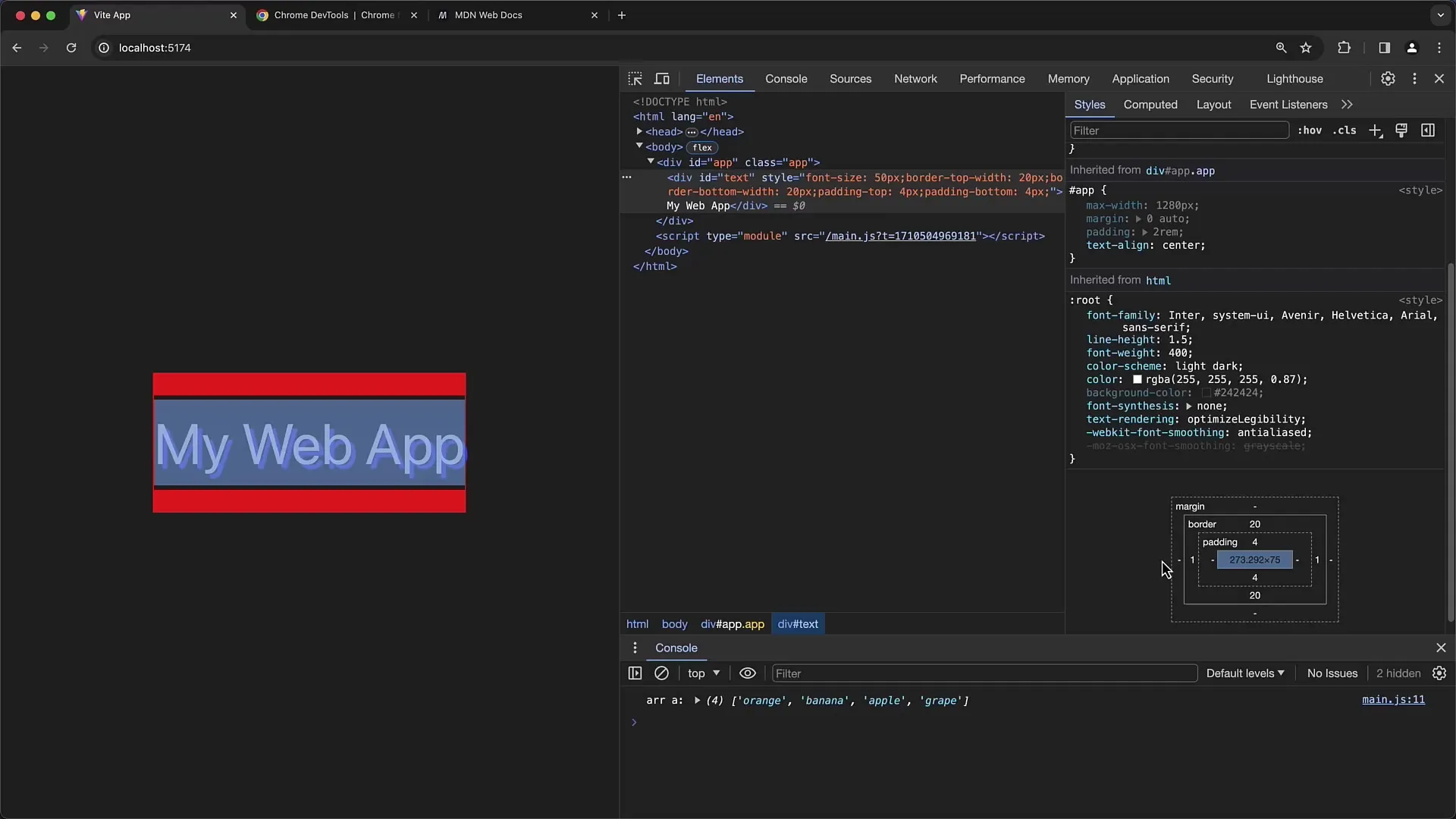Open the Application tab
1456x819 pixels.
pos(1141,79)
